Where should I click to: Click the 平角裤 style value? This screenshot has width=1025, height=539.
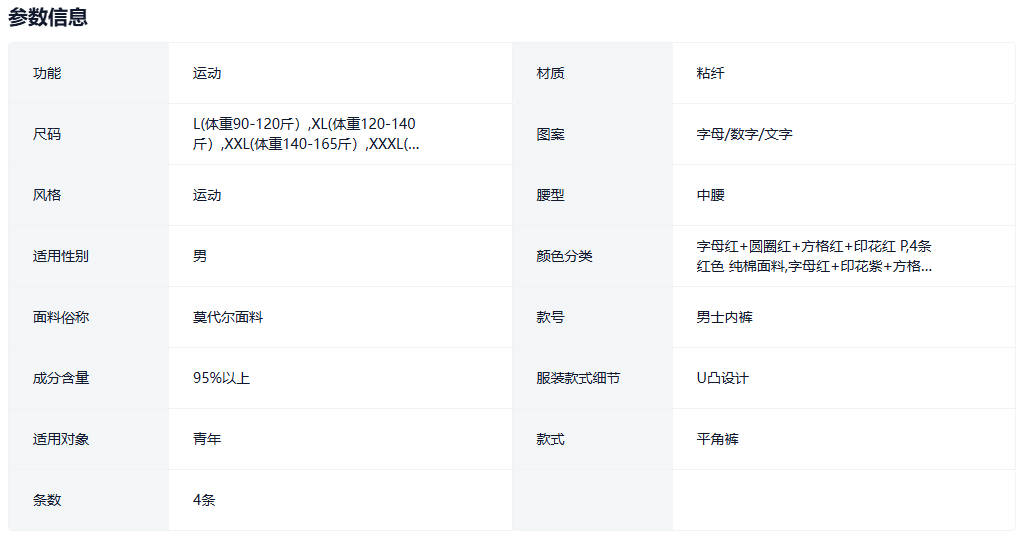point(718,439)
